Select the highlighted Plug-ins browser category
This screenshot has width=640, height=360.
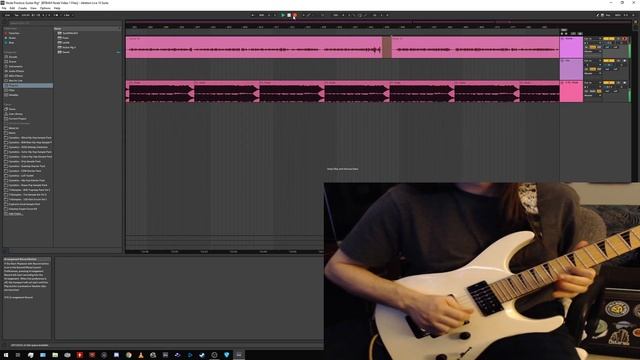pos(28,85)
